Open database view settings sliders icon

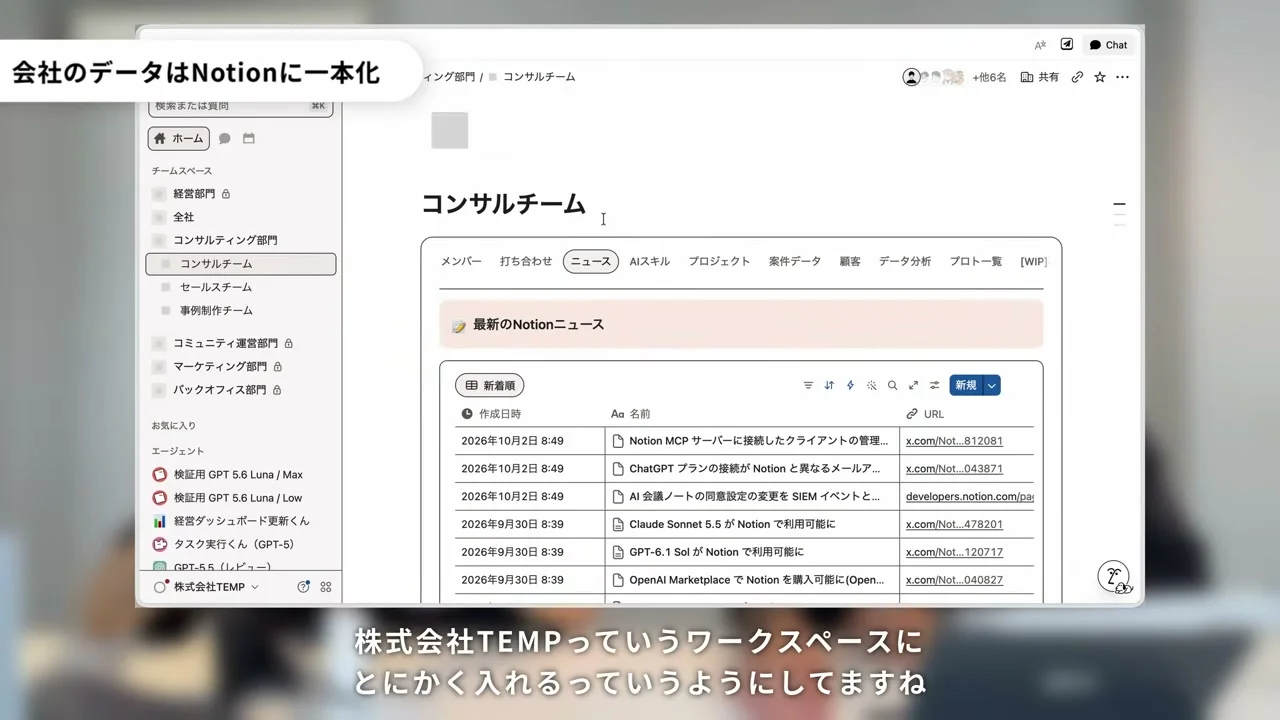934,385
